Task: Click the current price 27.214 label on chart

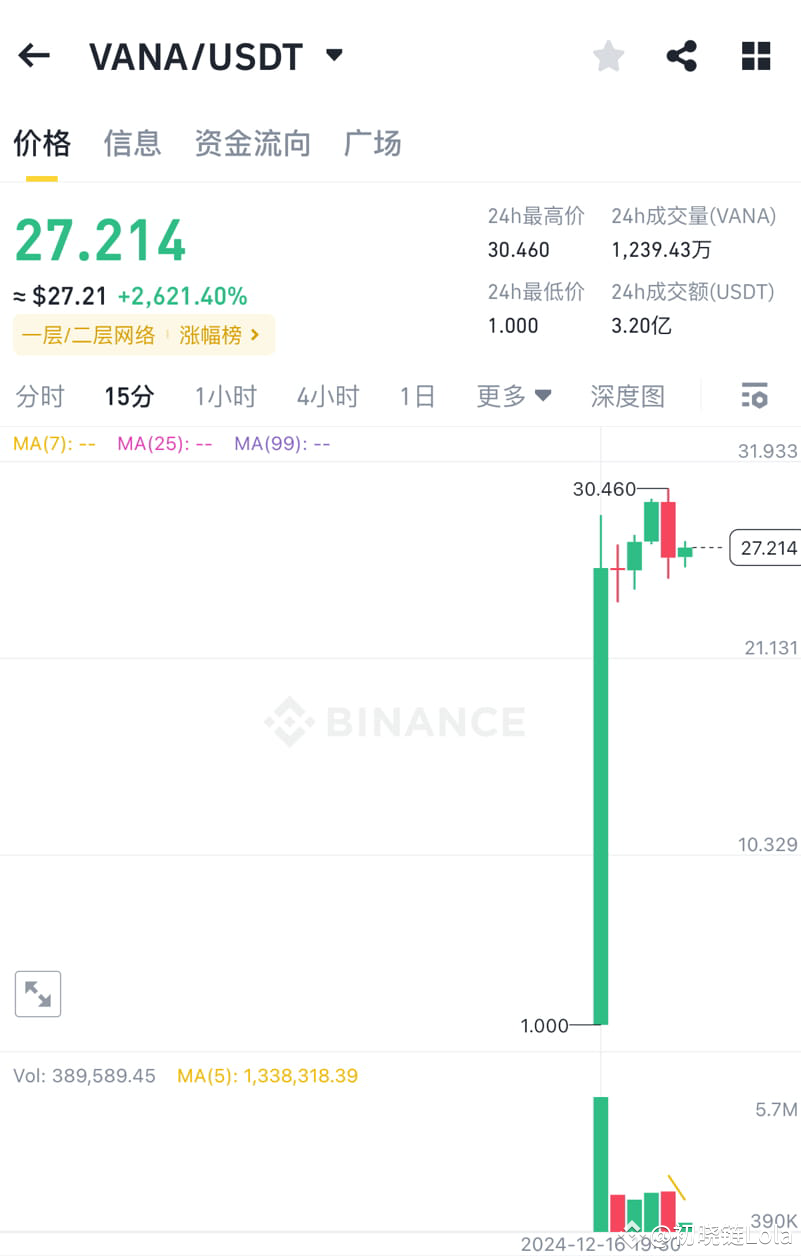Action: 766,548
